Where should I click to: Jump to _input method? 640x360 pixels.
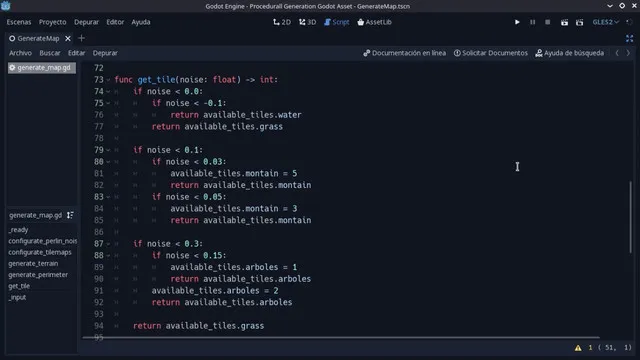(x=17, y=297)
